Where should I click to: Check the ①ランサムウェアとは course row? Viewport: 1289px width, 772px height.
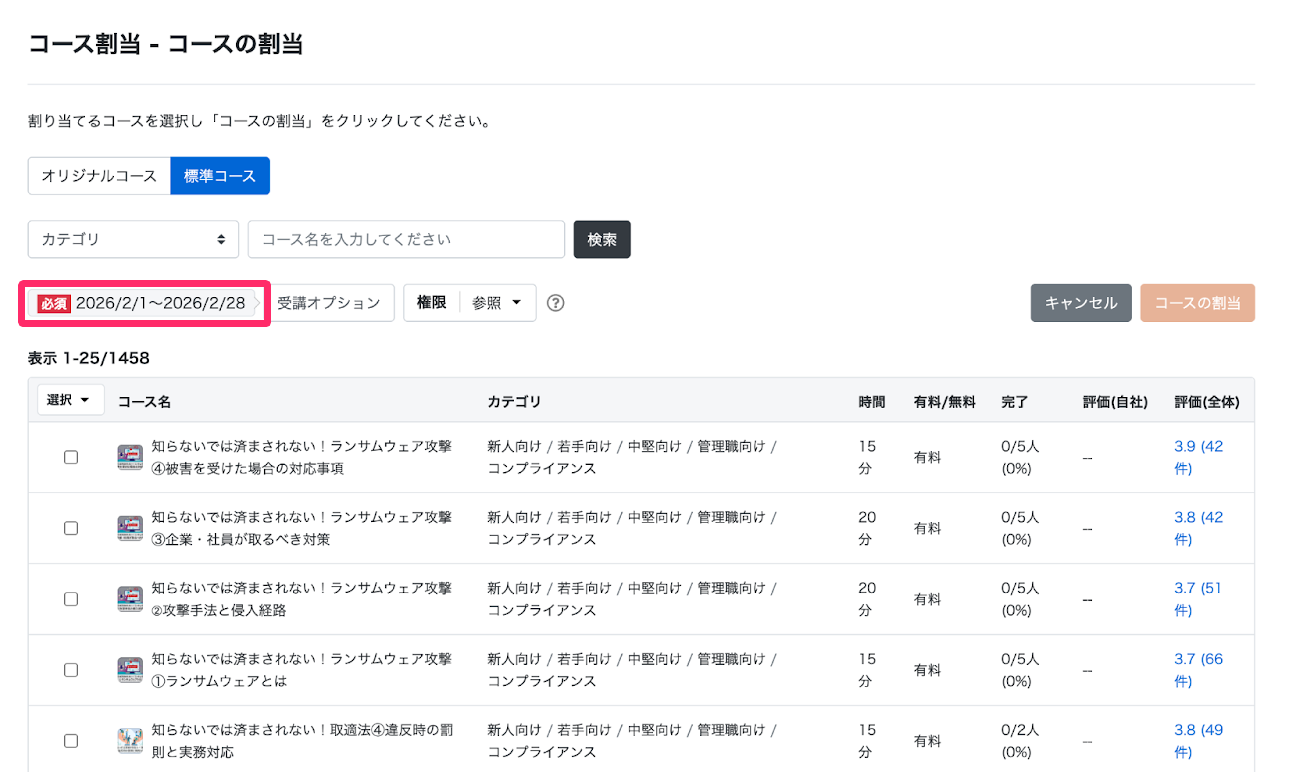[x=71, y=670]
